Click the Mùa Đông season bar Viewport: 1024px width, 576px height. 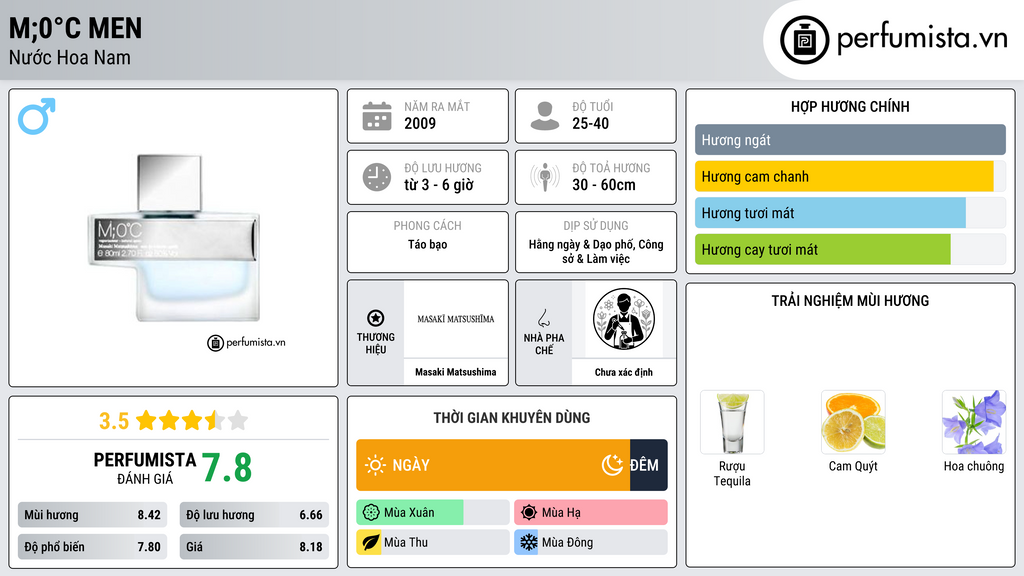pyautogui.click(x=591, y=542)
